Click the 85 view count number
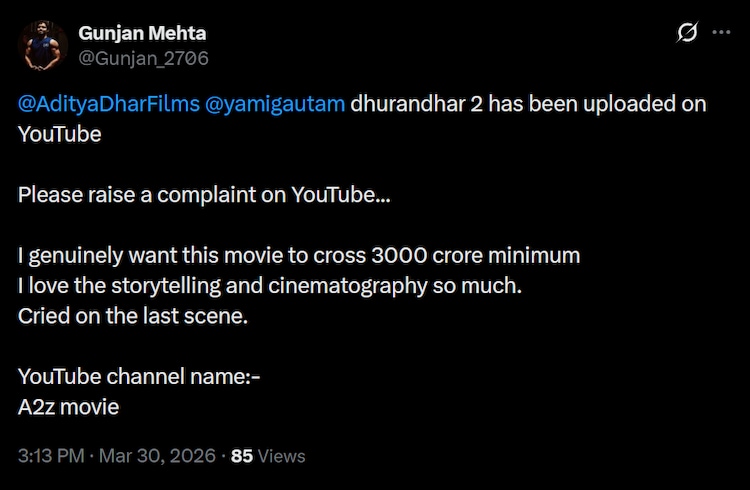Viewport: 750px width, 490px height. [241, 456]
